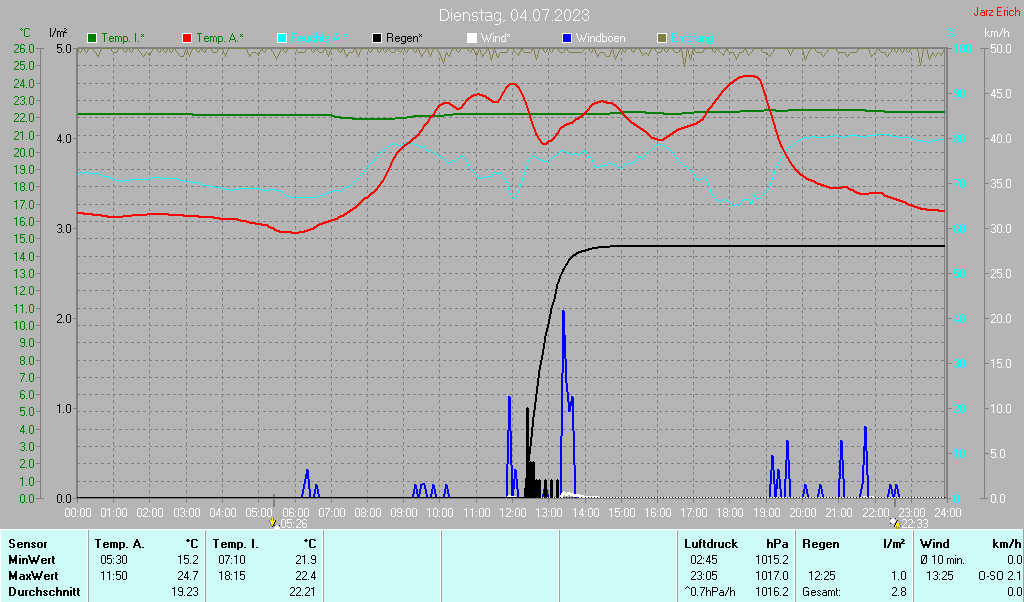The height and width of the screenshot is (602, 1024).
Task: Click the 12:00 time axis label
Action: tap(513, 513)
